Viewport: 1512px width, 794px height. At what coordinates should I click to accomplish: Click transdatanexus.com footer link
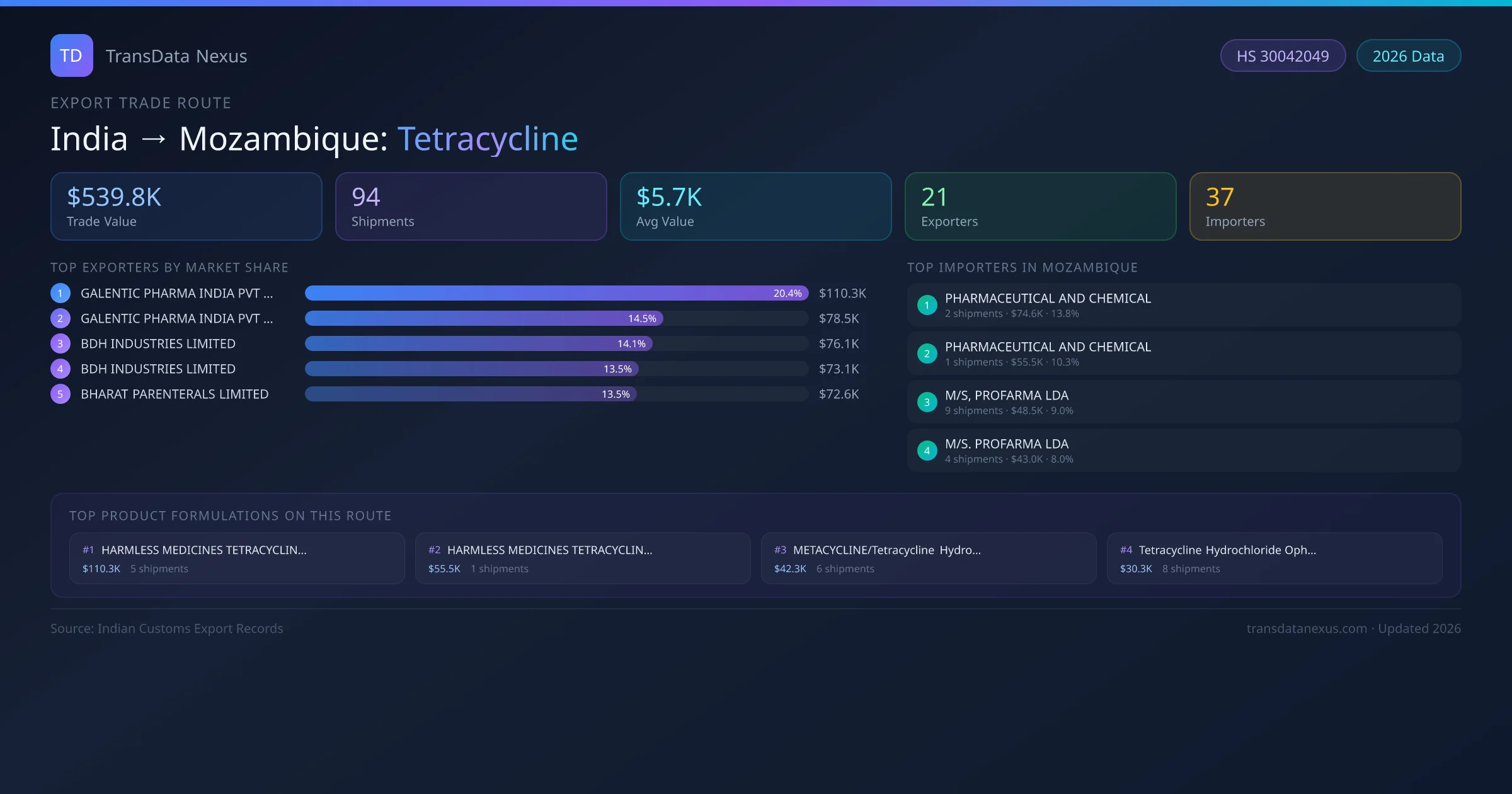coord(1307,628)
